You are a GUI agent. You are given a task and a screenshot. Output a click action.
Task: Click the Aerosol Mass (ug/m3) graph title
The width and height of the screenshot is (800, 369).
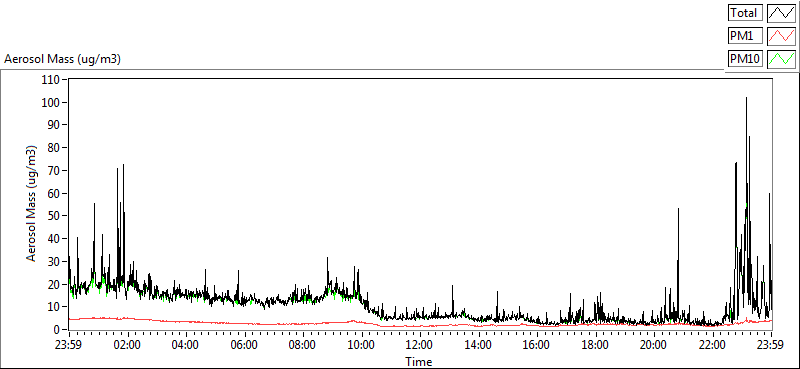(x=62, y=59)
